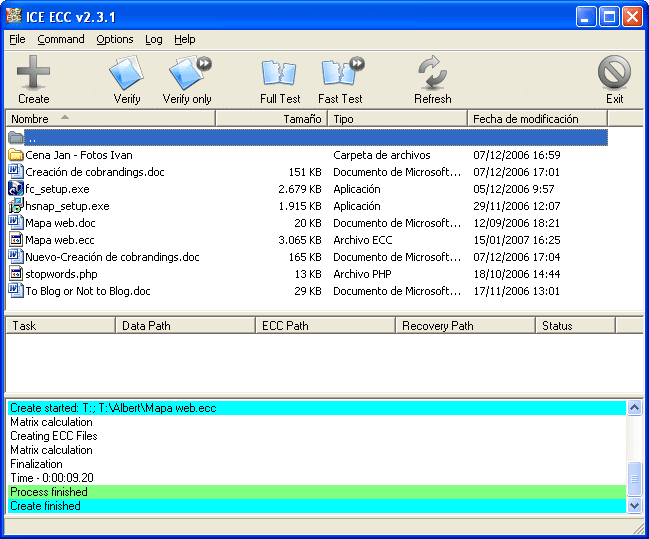
Task: Click the hsnap_setup.exe installer icon
Action: (15, 205)
